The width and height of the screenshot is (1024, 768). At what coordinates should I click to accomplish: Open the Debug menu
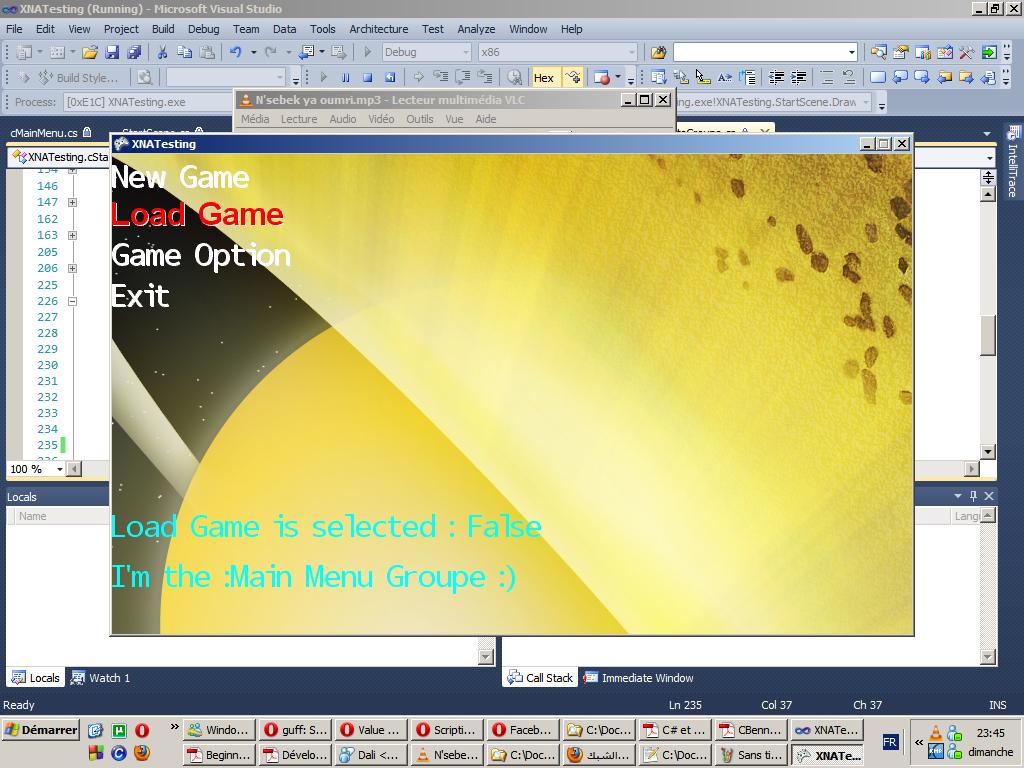click(203, 29)
